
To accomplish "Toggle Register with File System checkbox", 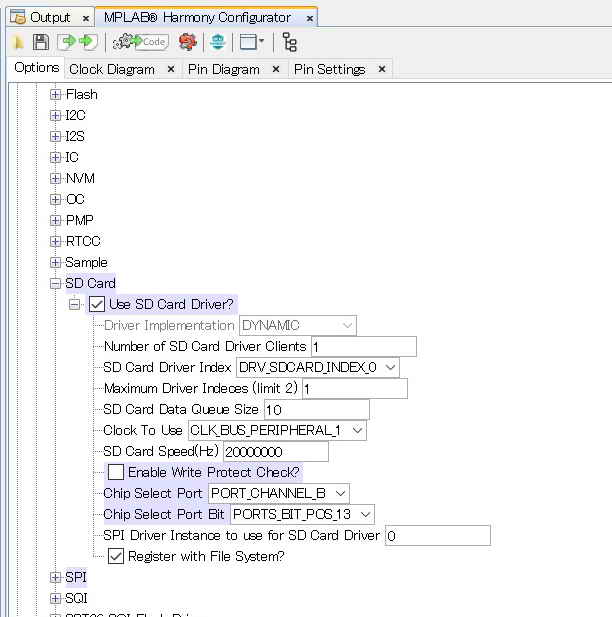I will point(116,556).
